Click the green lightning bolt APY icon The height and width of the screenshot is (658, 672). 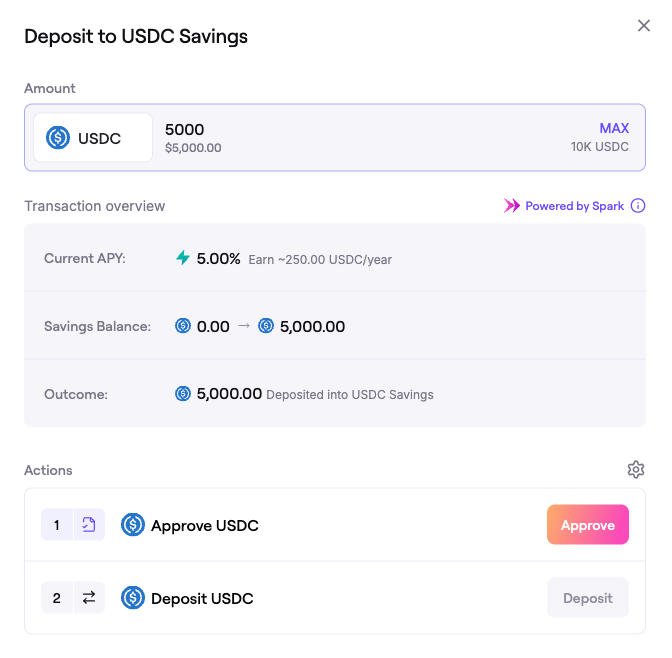(183, 258)
